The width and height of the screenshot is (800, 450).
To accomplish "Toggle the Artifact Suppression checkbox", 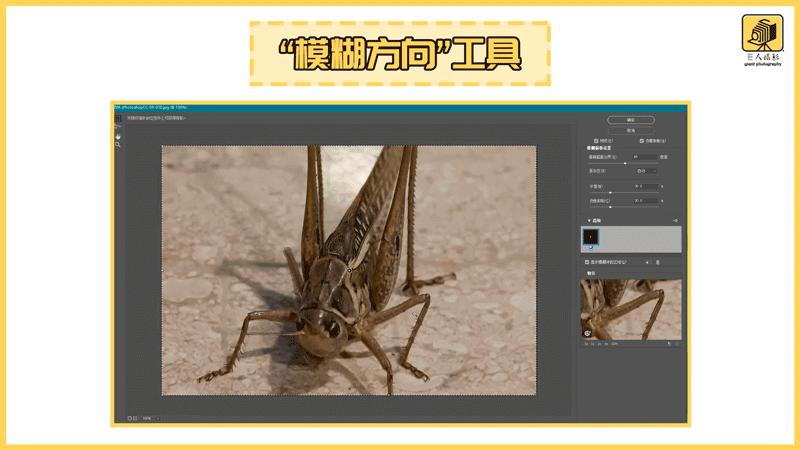I will pos(642,141).
